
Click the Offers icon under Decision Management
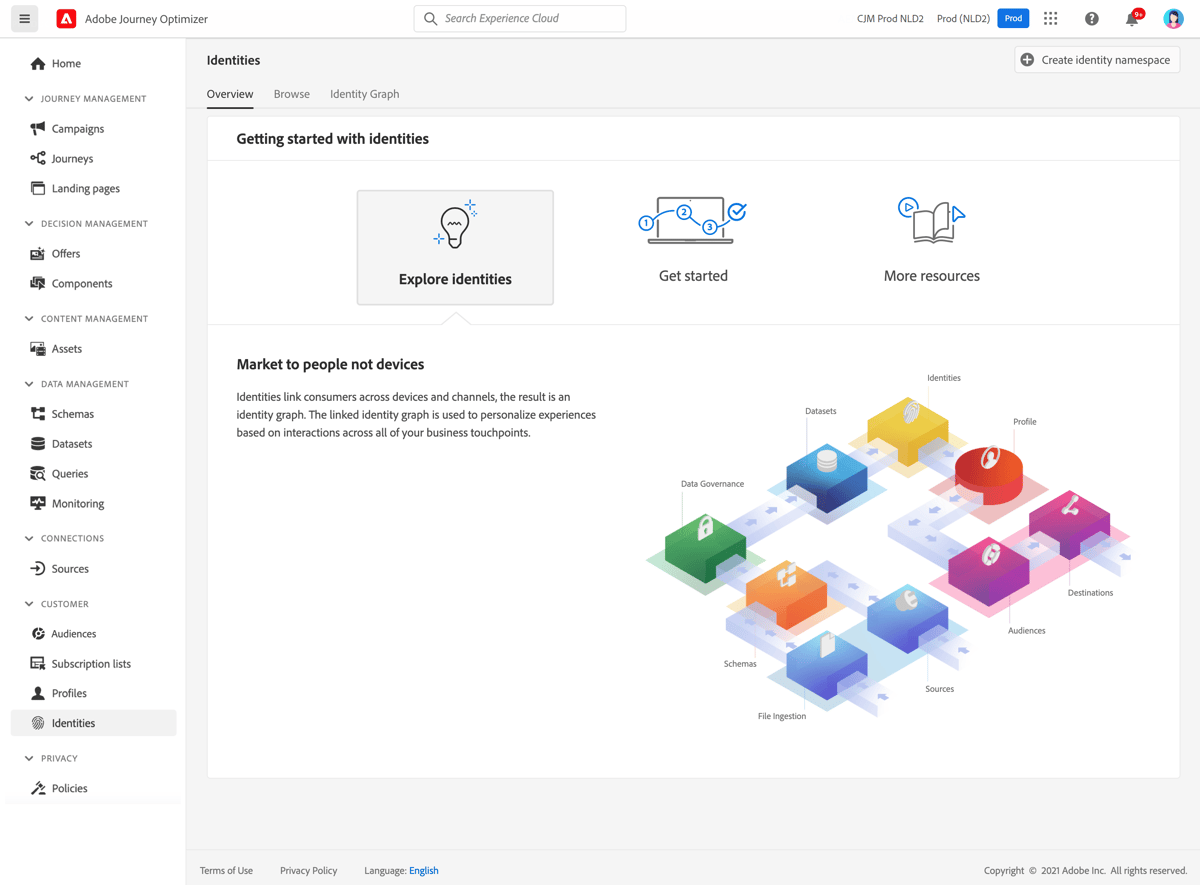click(36, 253)
